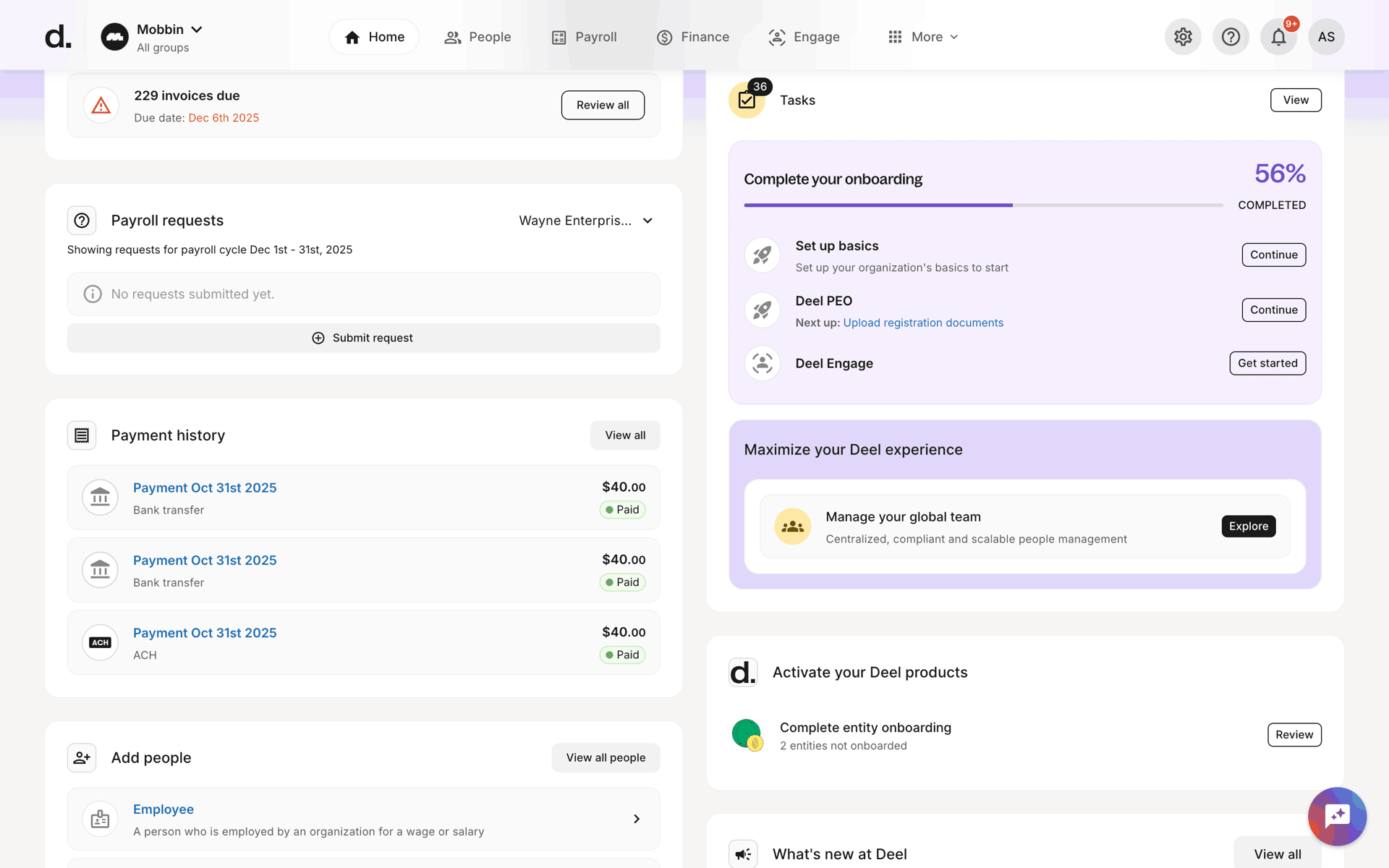Click the Payroll requests question icon
The width and height of the screenshot is (1389, 868).
coord(82,221)
